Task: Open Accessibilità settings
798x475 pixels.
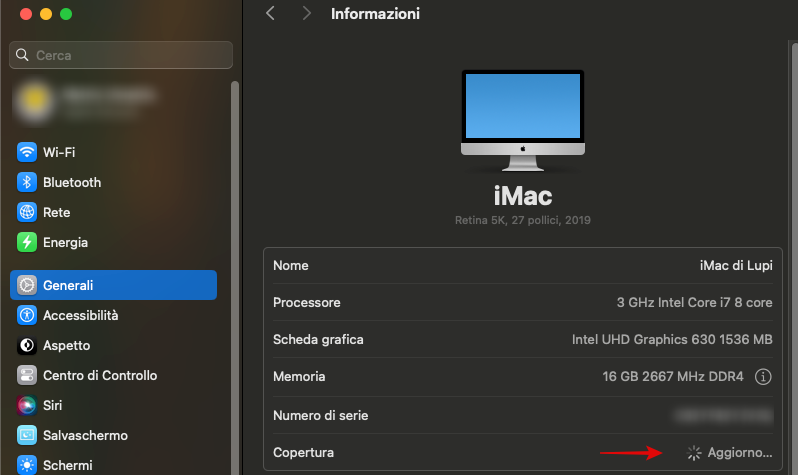Action: click(x=113, y=315)
